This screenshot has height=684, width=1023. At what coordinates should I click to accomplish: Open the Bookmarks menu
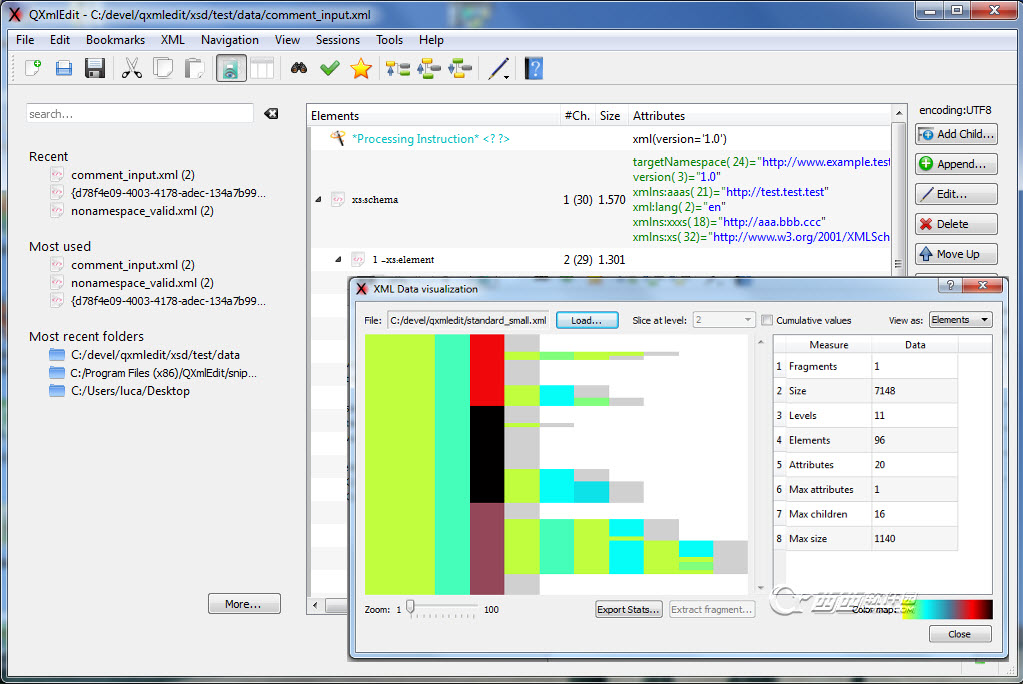pos(115,40)
